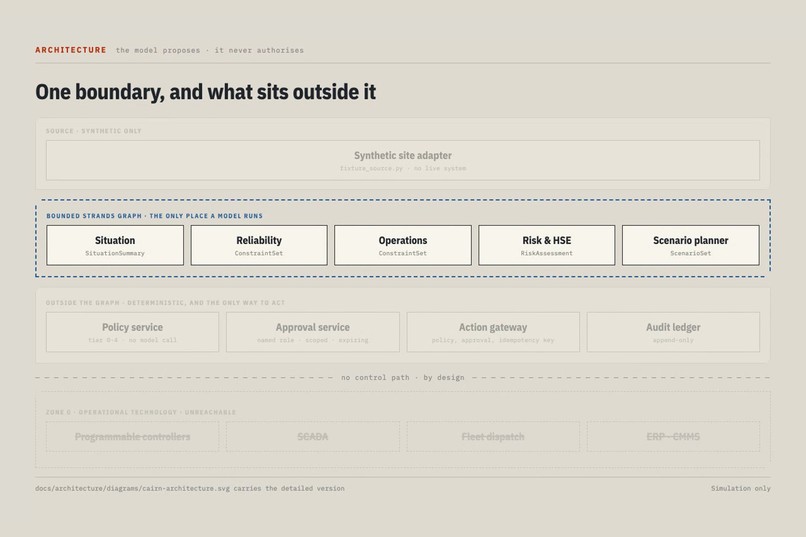This screenshot has width=806, height=537.
Task: Click the Audit ledger box
Action: (x=673, y=332)
